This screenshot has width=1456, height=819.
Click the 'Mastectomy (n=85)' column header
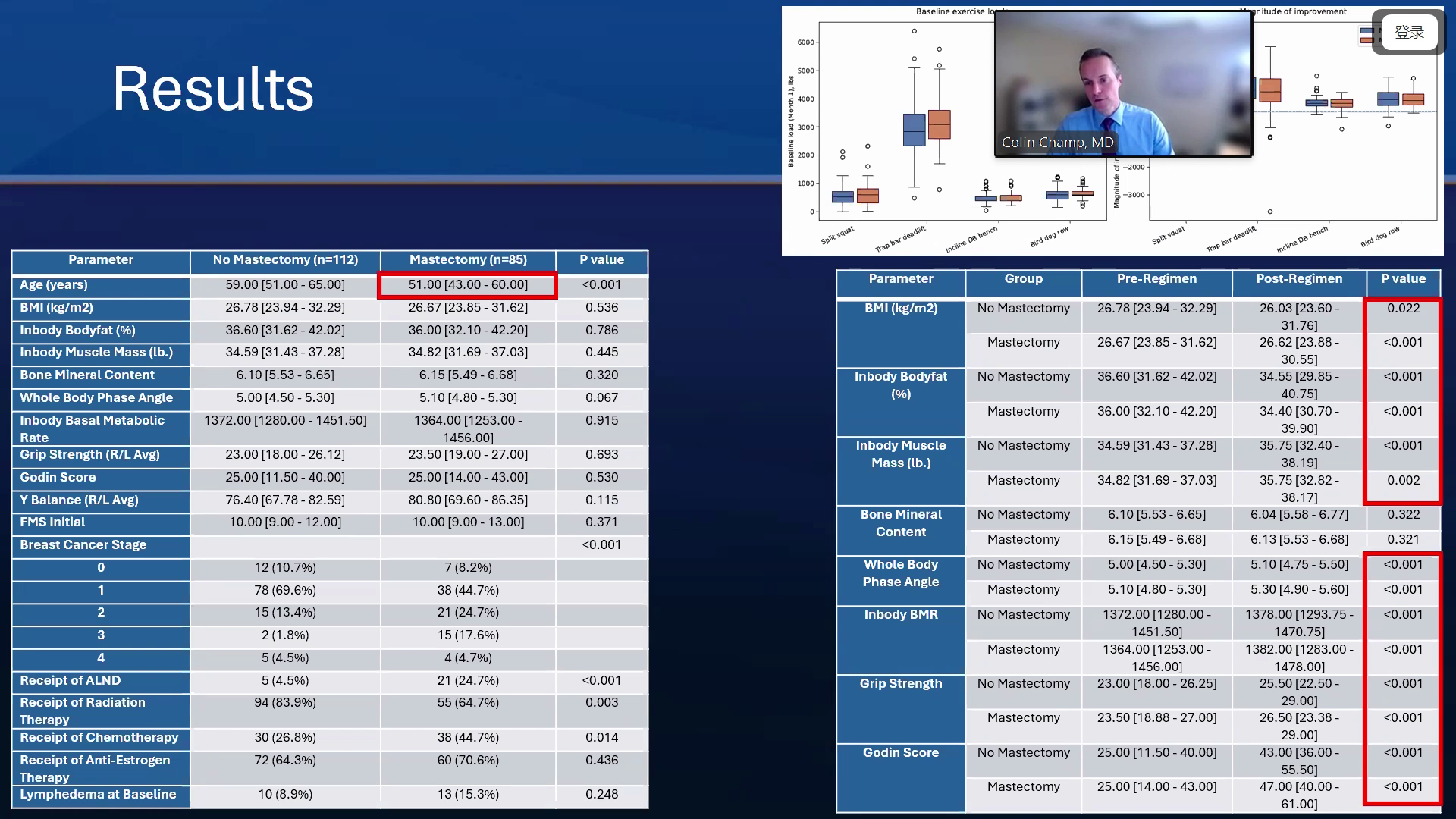coord(468,260)
